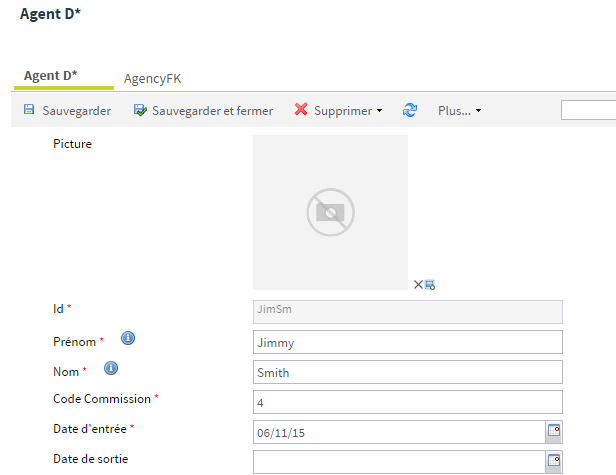Expand the Supprimer dropdown arrow
Screen dimensions: 616x475
[x=379, y=111]
